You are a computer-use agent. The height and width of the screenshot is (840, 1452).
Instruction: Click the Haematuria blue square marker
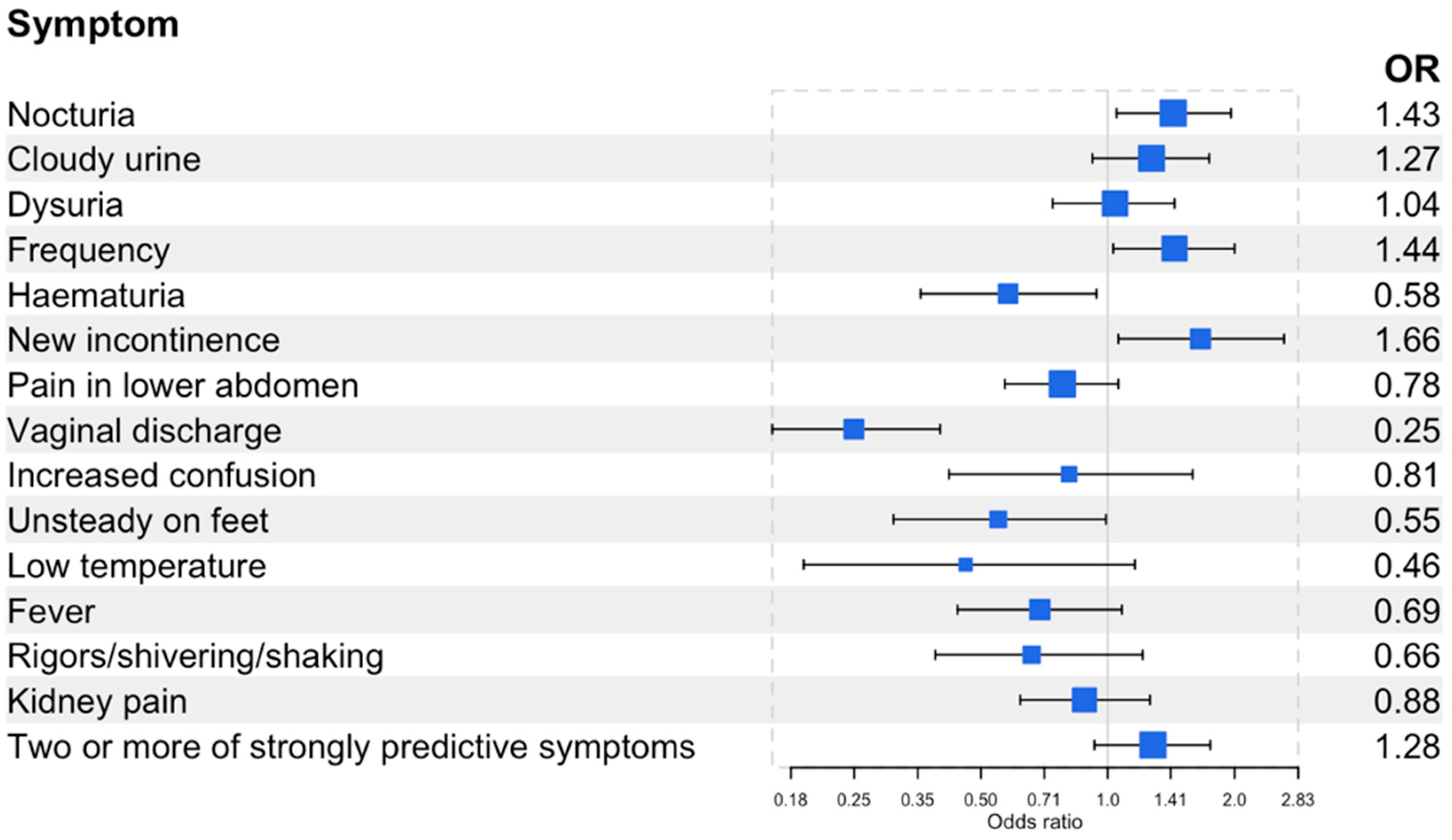click(1007, 293)
